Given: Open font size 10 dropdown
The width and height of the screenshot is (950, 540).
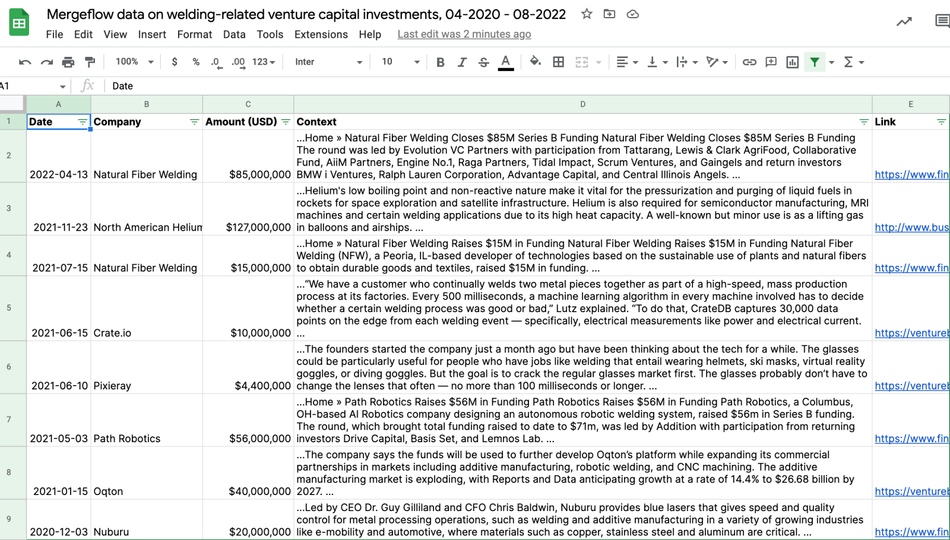Looking at the screenshot, I should tap(400, 62).
